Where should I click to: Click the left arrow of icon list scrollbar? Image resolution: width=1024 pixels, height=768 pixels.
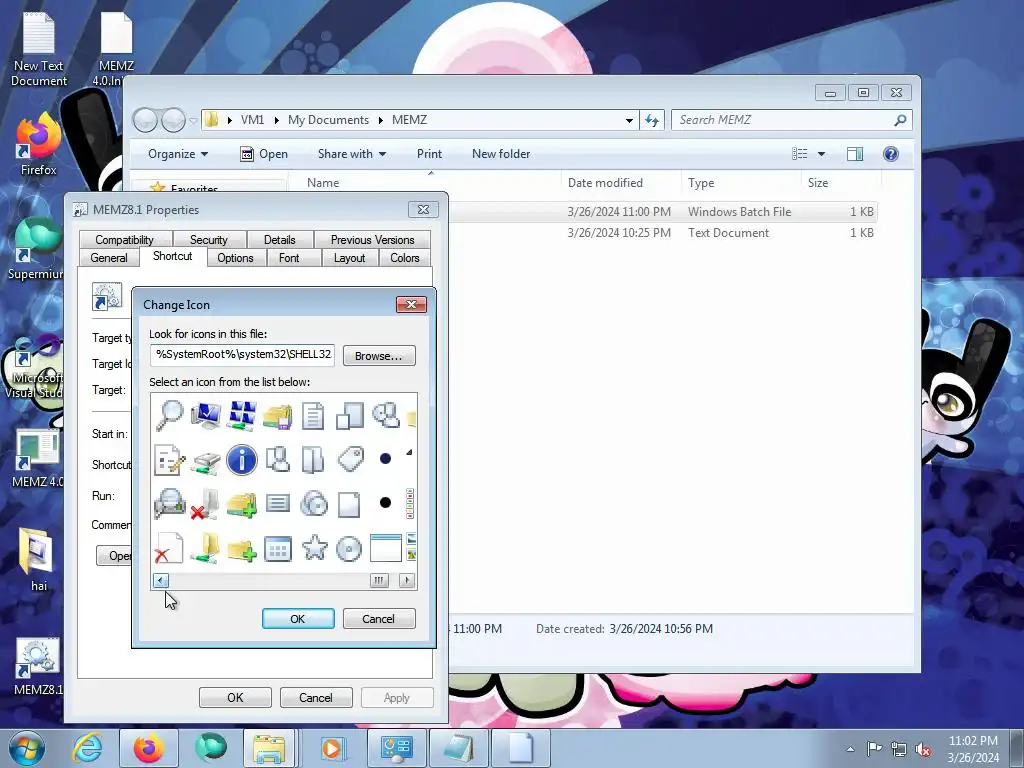[161, 580]
